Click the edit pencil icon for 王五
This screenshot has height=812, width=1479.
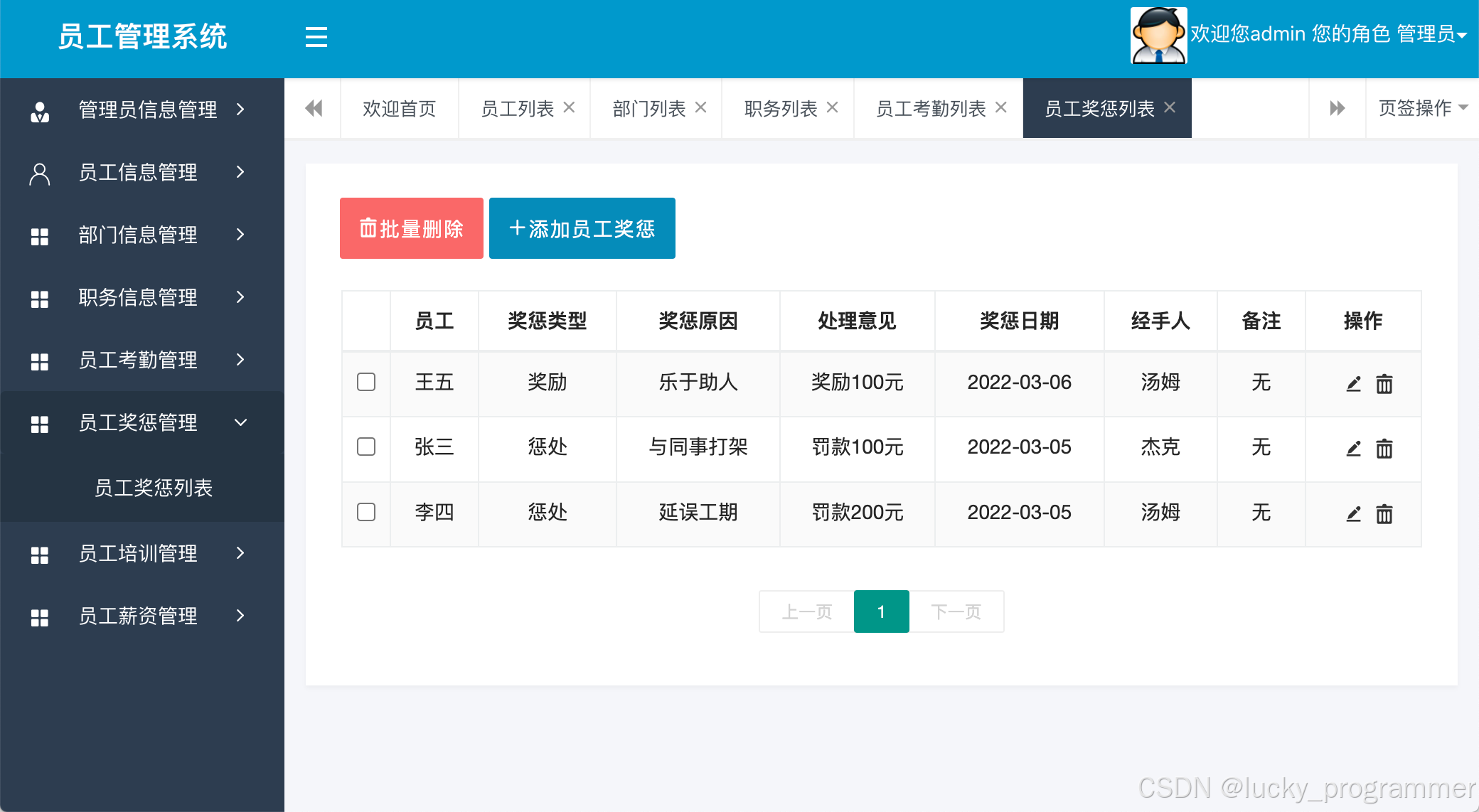(x=1353, y=384)
